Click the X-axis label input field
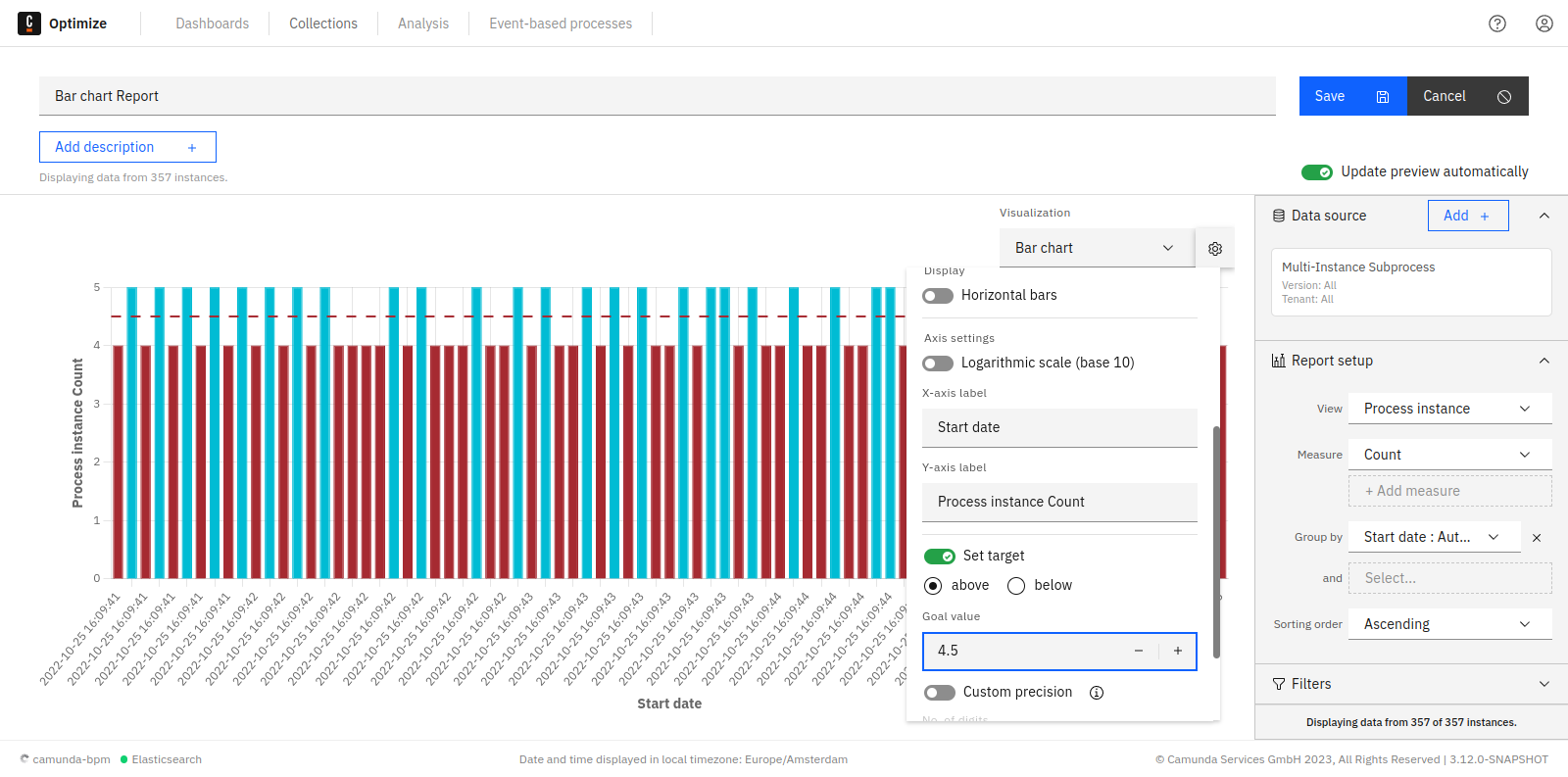The image size is (1568, 777). (x=1058, y=427)
